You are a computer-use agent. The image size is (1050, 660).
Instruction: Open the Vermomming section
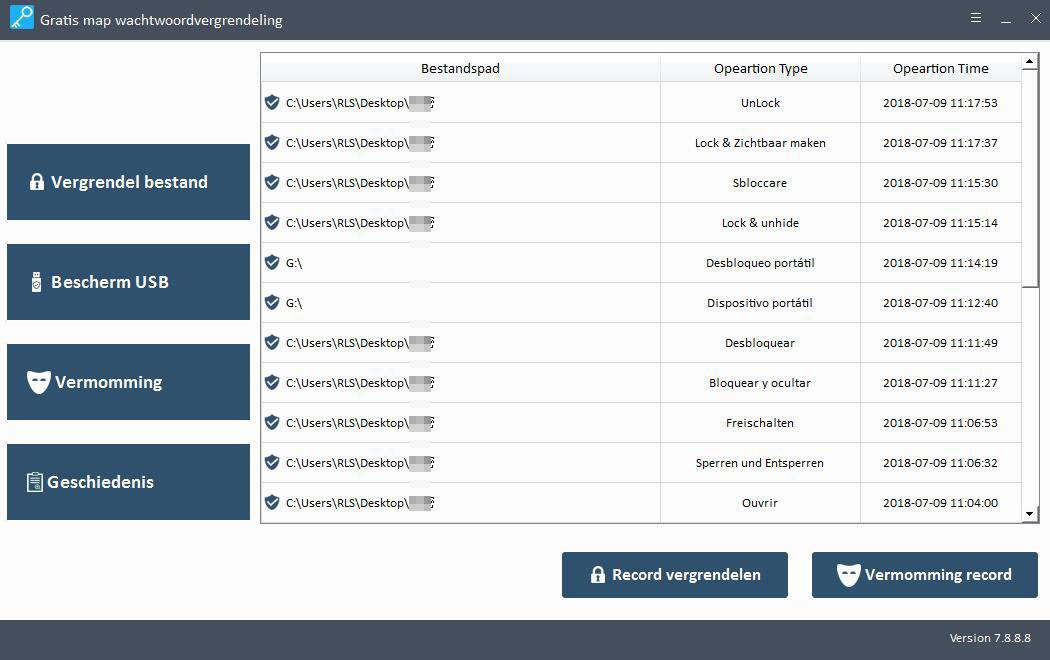point(128,382)
